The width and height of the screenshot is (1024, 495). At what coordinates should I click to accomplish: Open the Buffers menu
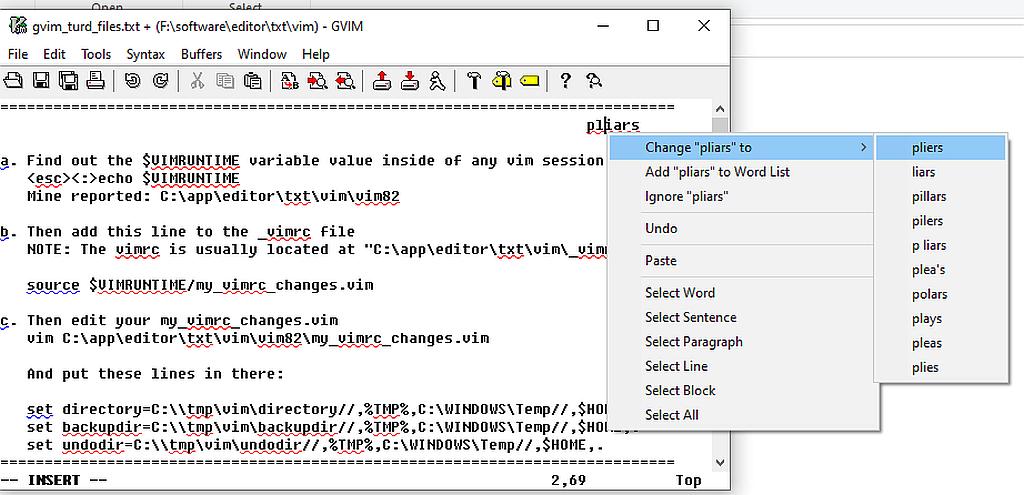[x=201, y=54]
